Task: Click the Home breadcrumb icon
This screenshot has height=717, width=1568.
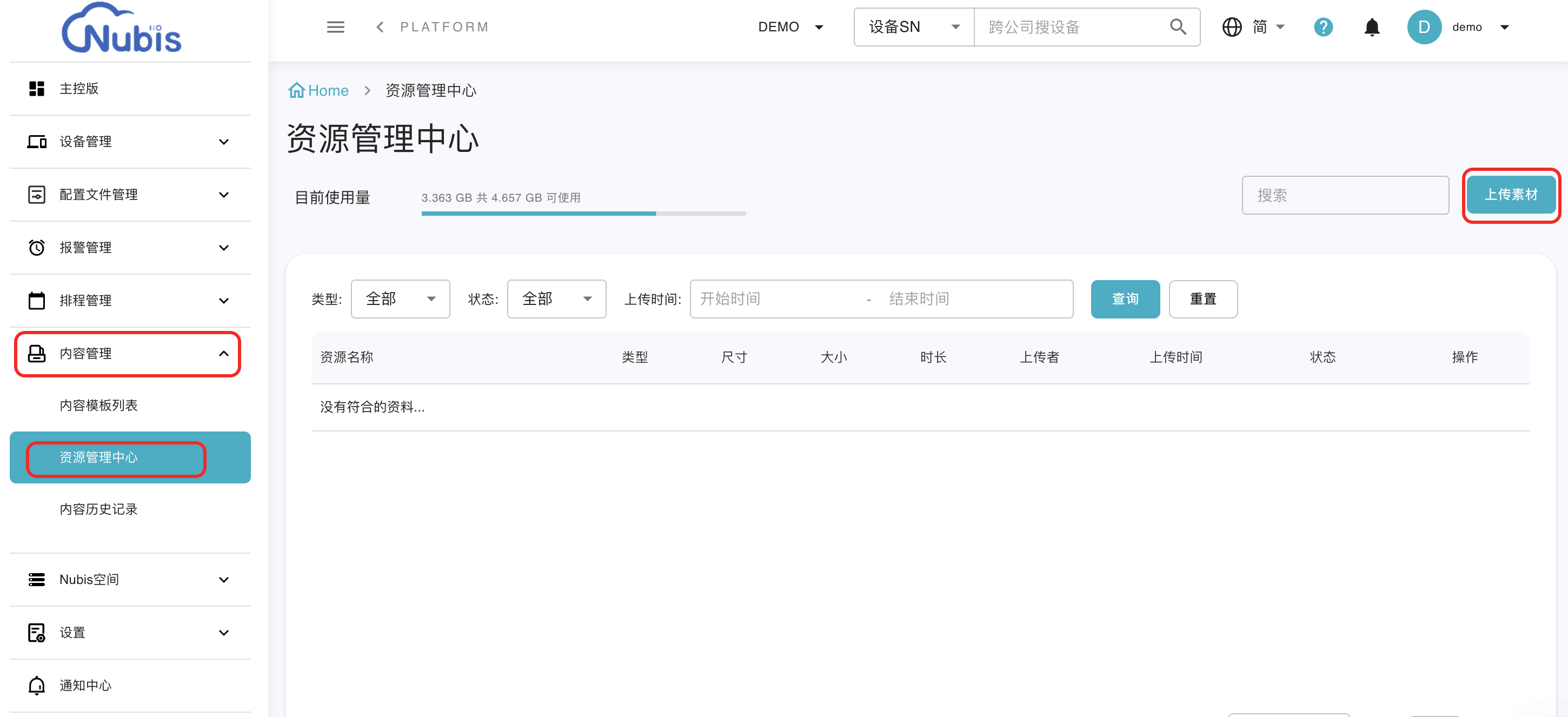Action: tap(296, 90)
